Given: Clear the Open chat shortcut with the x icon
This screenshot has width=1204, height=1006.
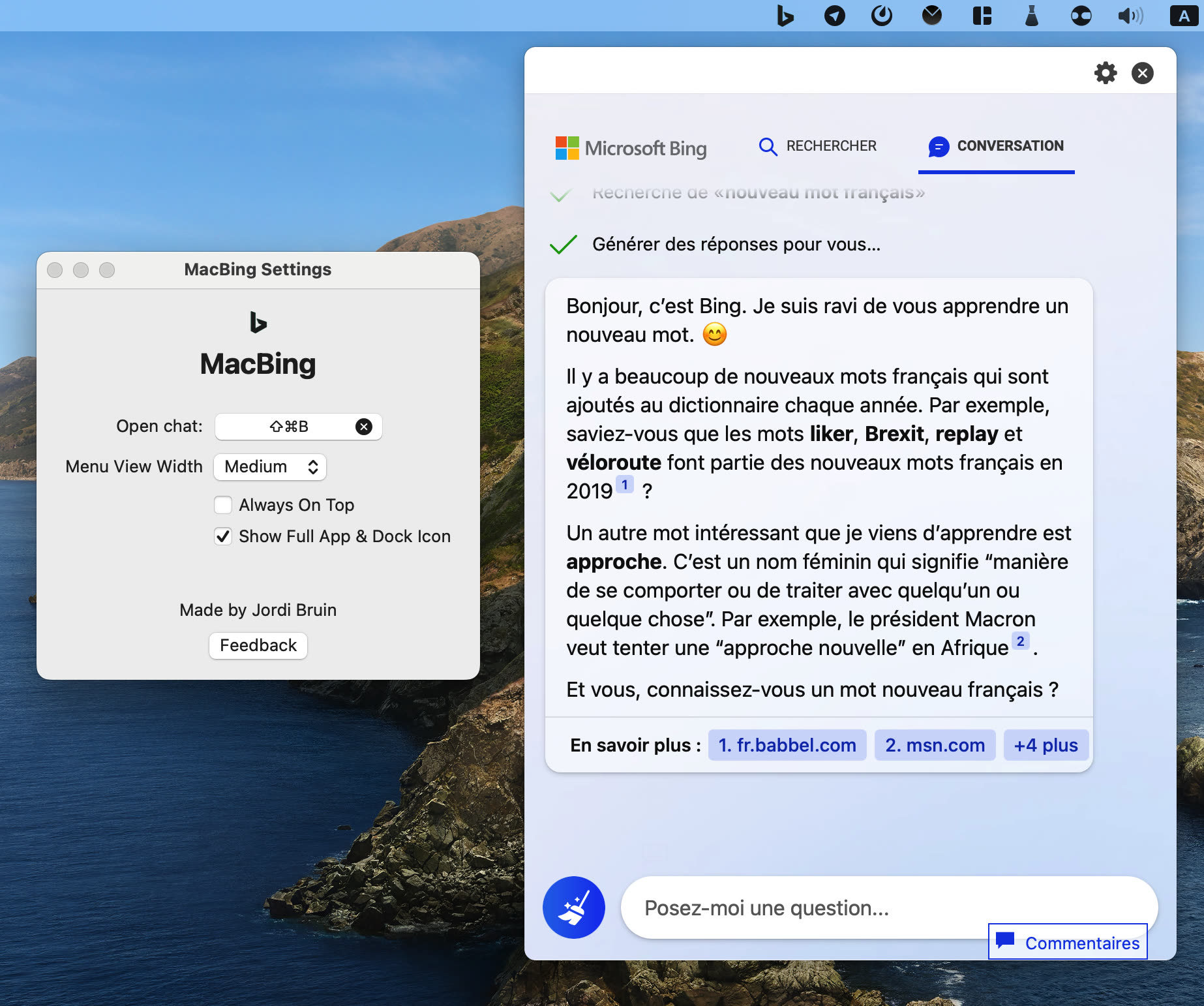Looking at the screenshot, I should [x=365, y=427].
